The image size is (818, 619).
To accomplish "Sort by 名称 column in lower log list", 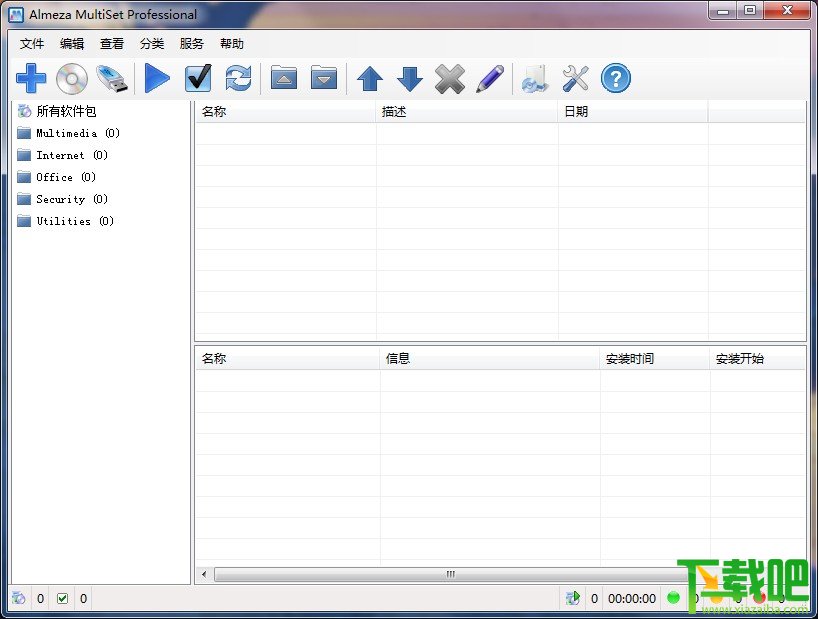I will [287, 359].
